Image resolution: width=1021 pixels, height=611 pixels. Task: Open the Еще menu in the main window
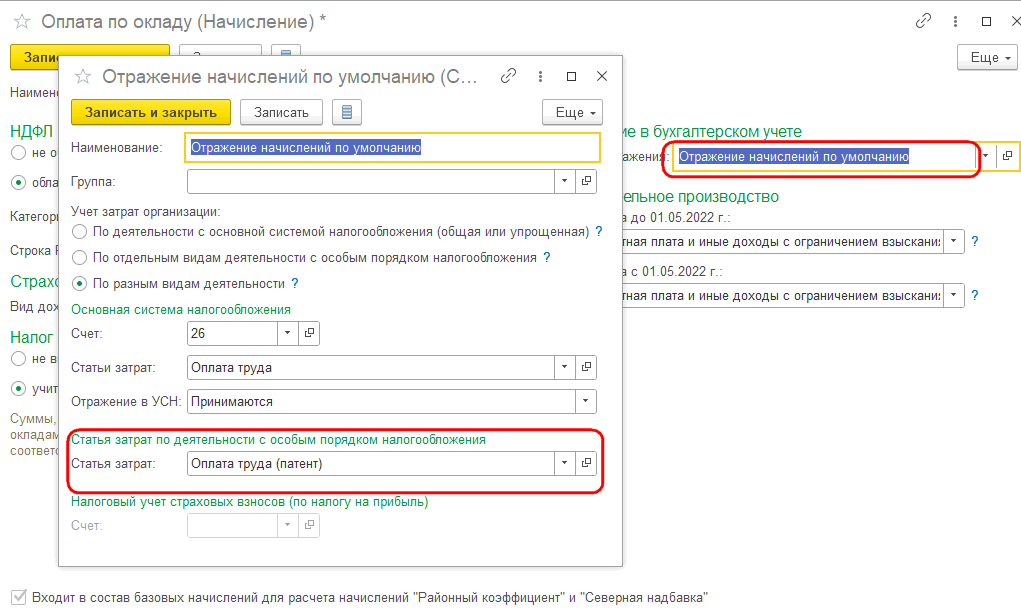pos(987,57)
